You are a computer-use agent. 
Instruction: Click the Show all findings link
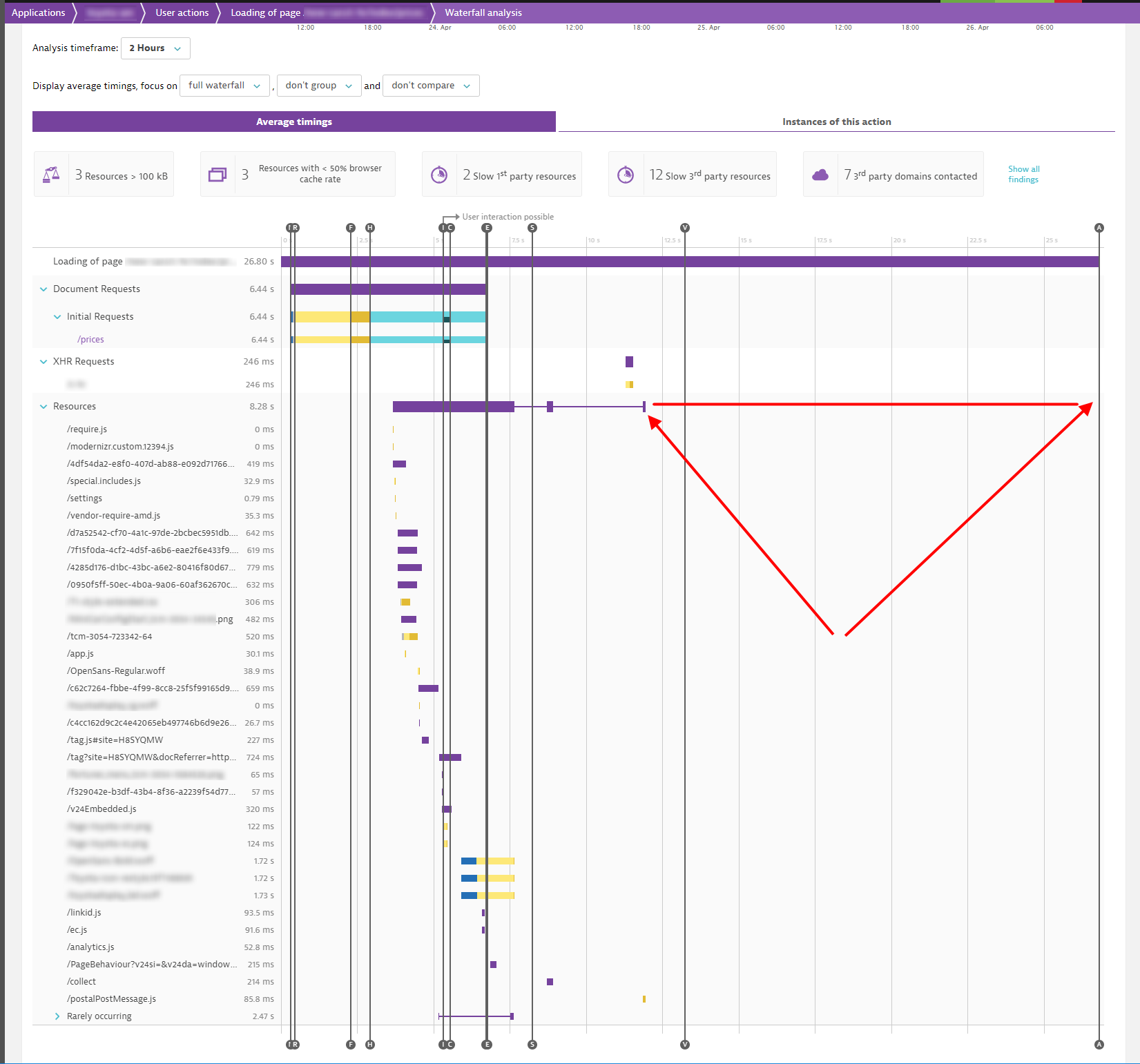click(x=1023, y=174)
